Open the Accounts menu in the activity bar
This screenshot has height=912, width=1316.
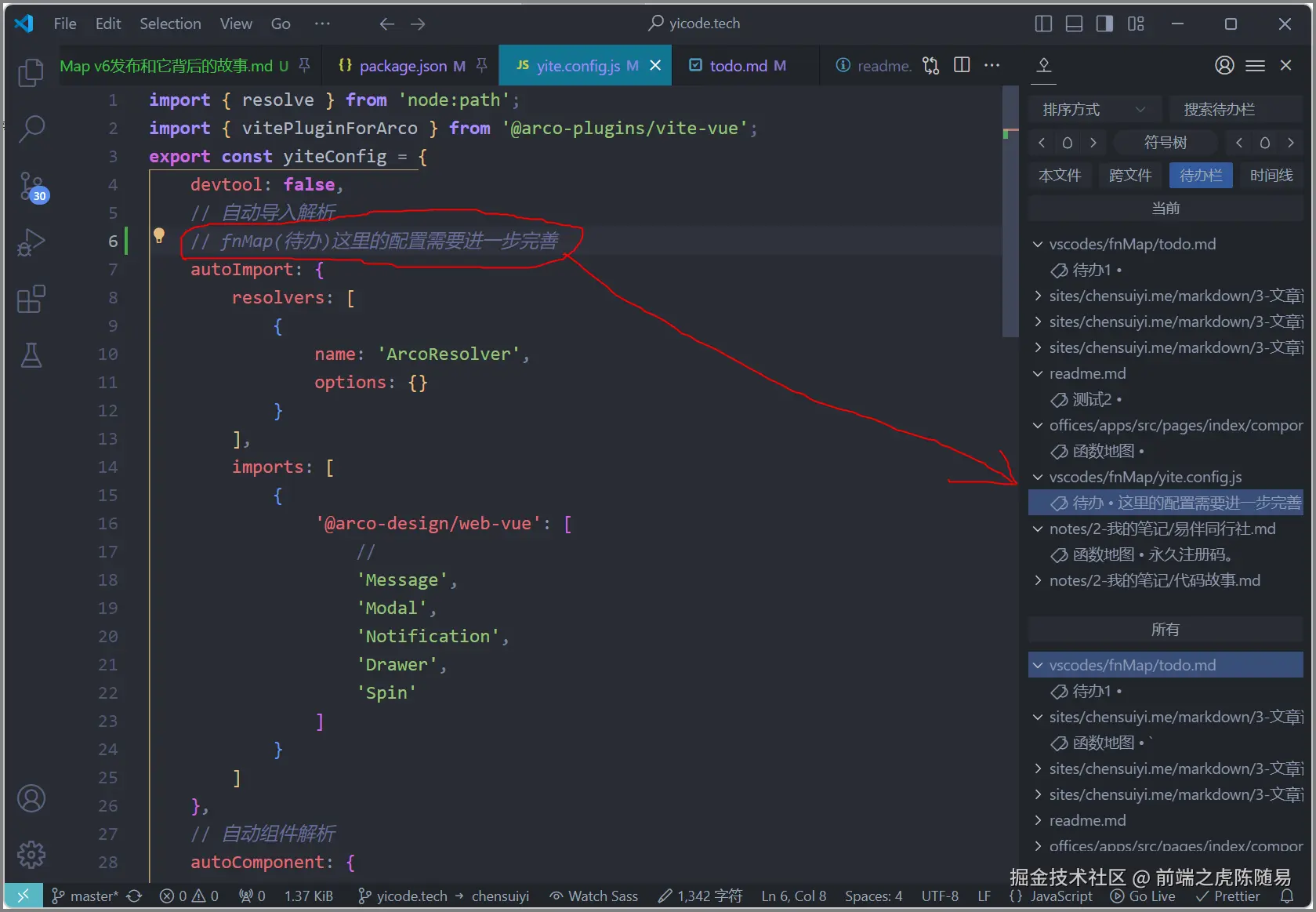(x=31, y=798)
